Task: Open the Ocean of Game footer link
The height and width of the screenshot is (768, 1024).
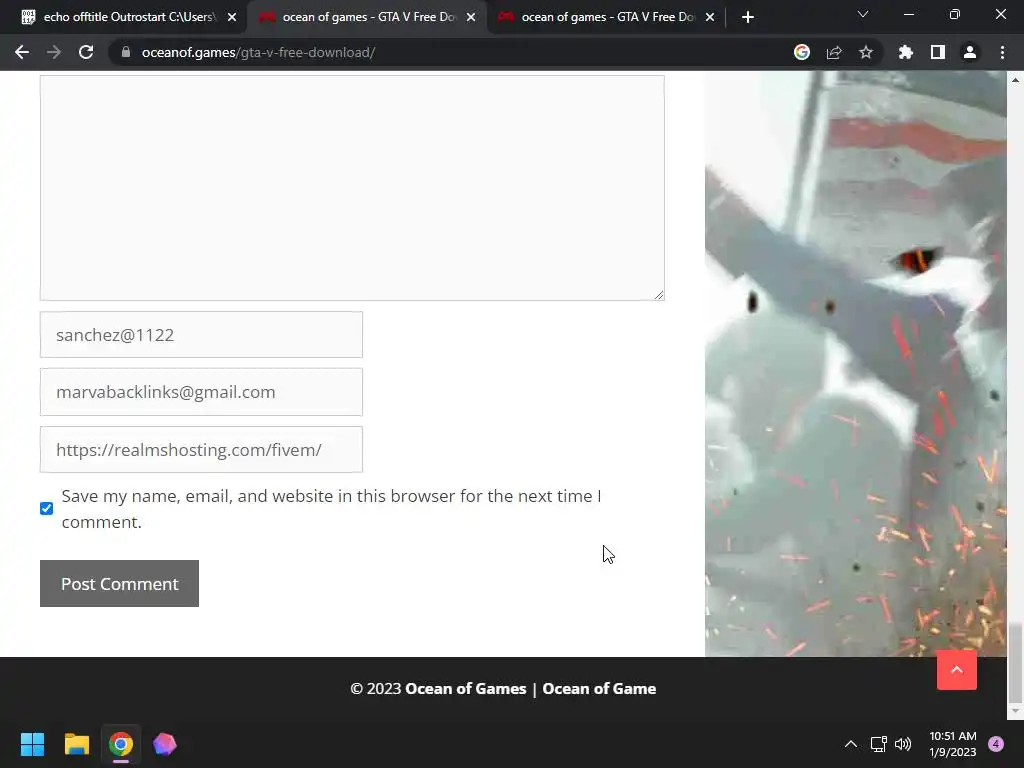Action: tap(599, 688)
